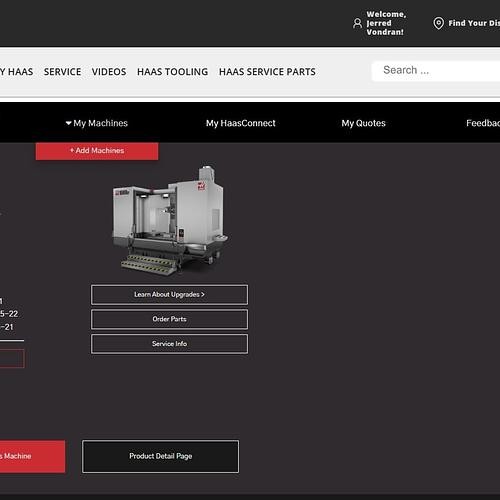Switch to My Quotes tab

pos(363,123)
